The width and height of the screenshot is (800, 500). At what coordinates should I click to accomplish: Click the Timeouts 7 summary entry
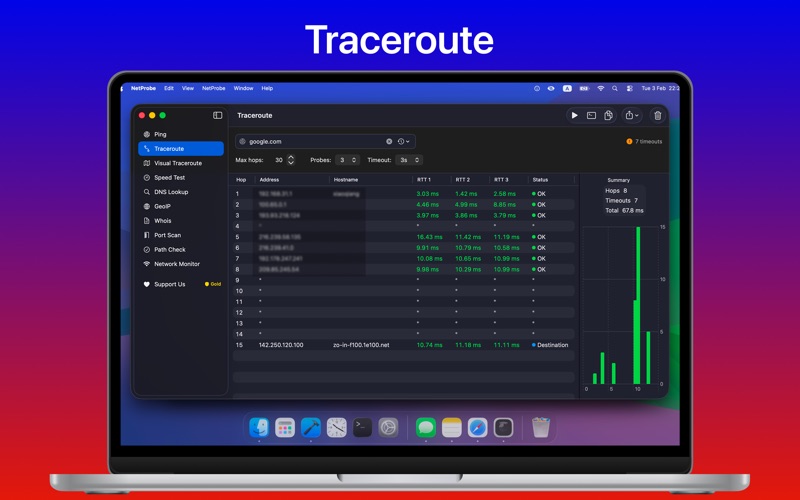pos(621,201)
